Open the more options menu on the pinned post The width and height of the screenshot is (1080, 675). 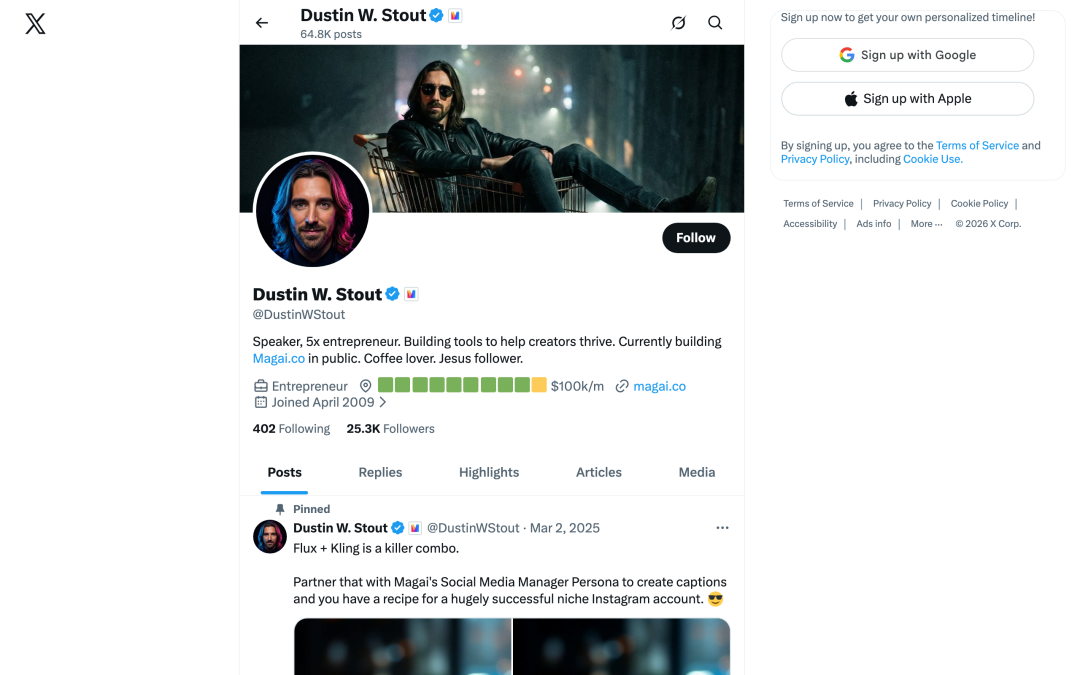click(x=722, y=527)
